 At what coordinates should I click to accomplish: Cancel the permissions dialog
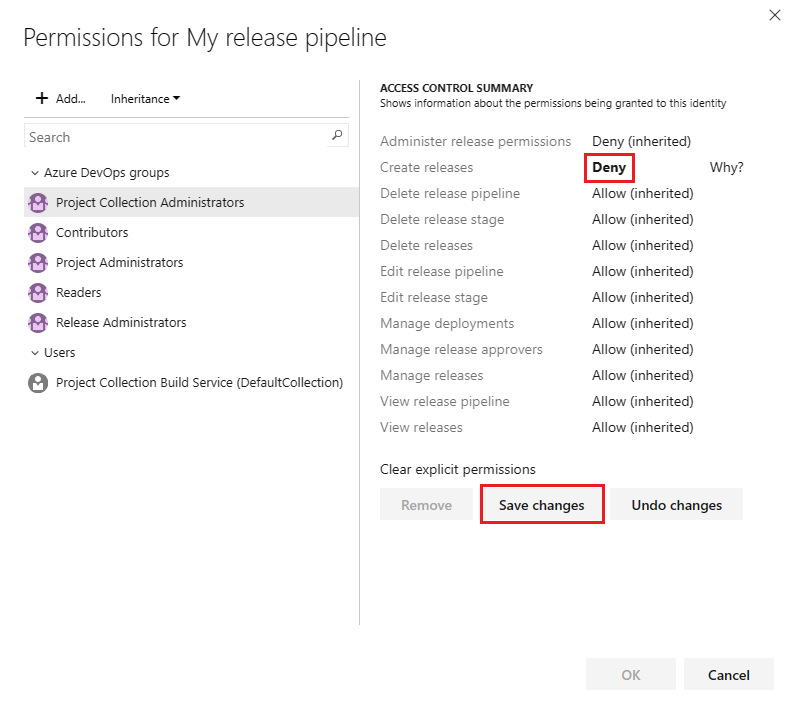coord(728,675)
